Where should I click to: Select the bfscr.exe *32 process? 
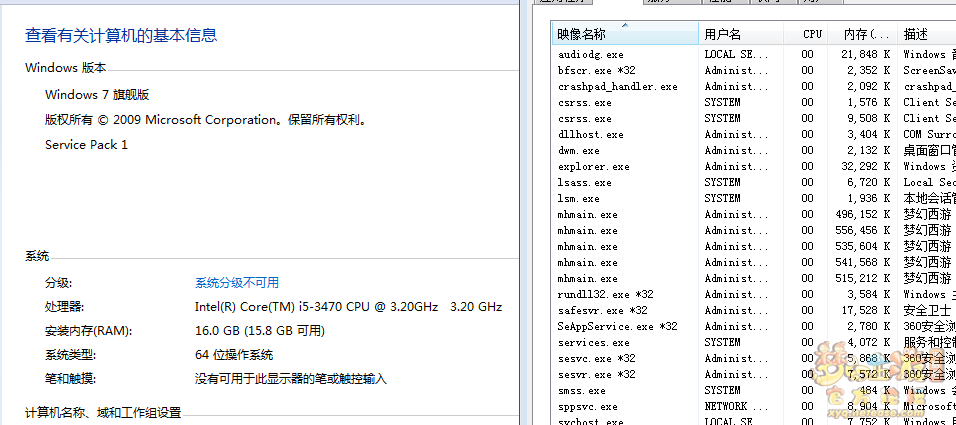click(754, 71)
